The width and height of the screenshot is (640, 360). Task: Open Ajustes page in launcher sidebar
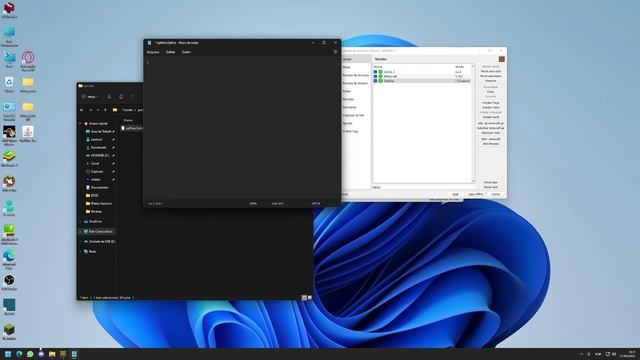click(347, 123)
